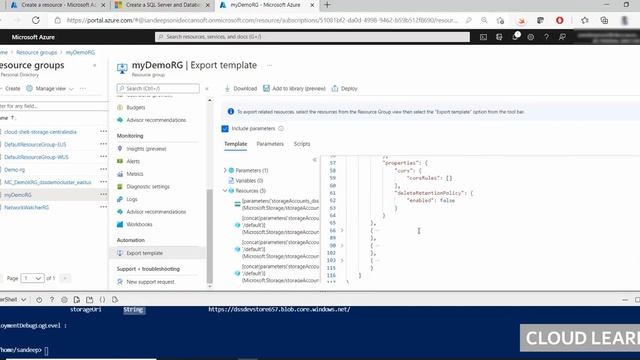Open Azure notifications bell
640x360 pixels.
[x=515, y=37]
